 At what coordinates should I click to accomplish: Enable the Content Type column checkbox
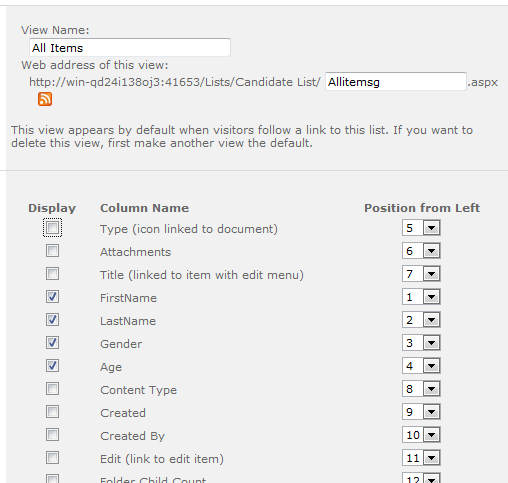(x=52, y=389)
